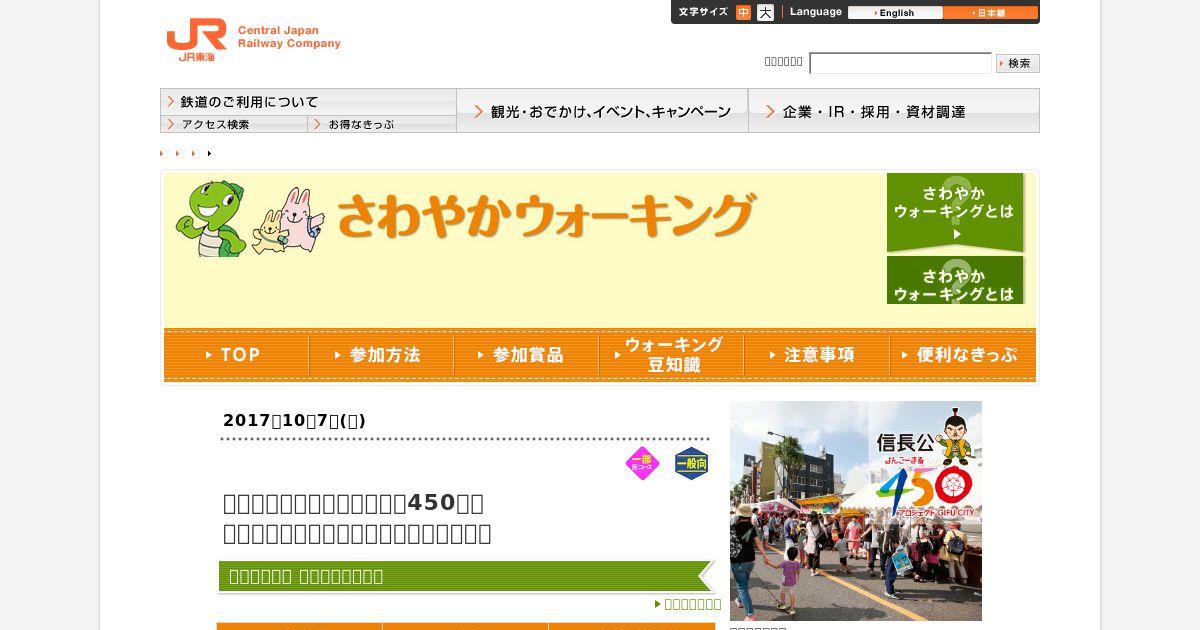Image resolution: width=1200 pixels, height=630 pixels.
Task: Open the green arrow link below ribbon
Action: [x=688, y=604]
